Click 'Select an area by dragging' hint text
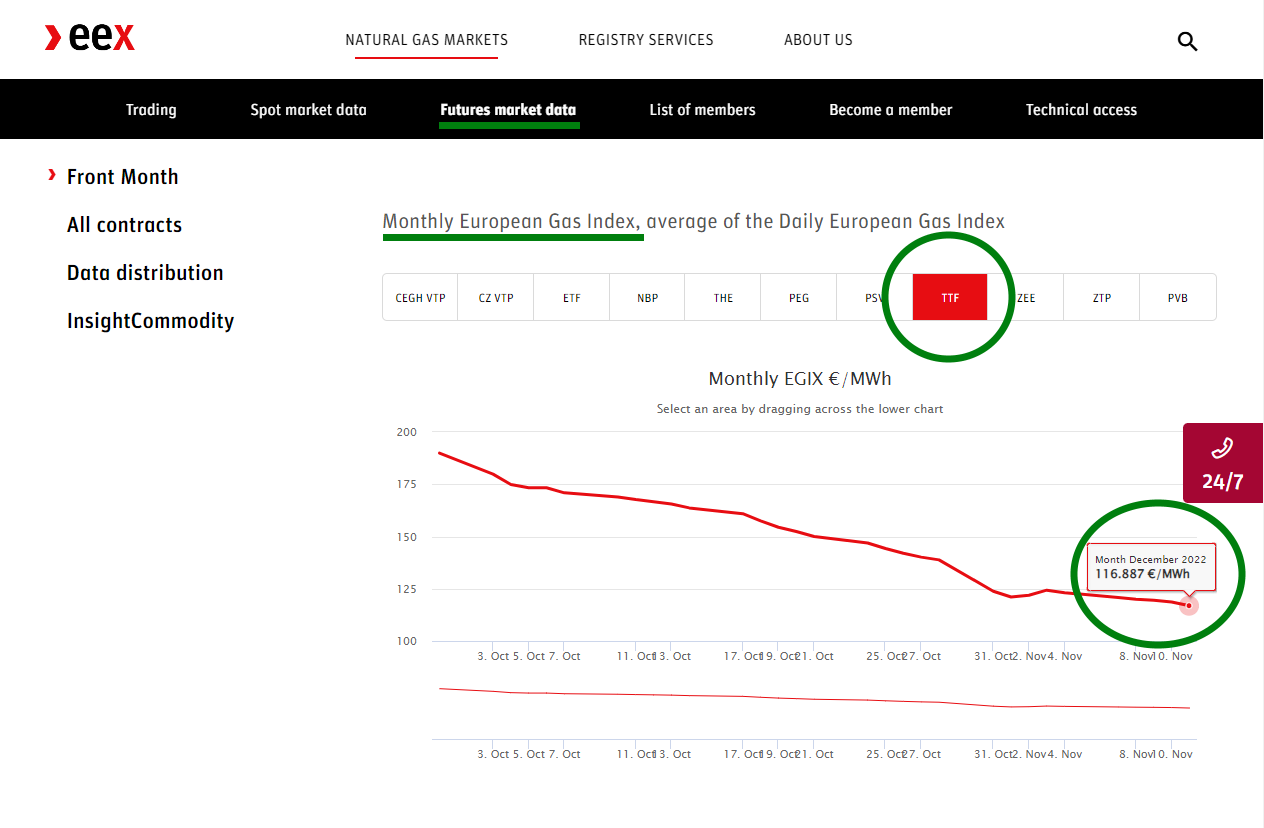This screenshot has width=1264, height=828. point(800,409)
